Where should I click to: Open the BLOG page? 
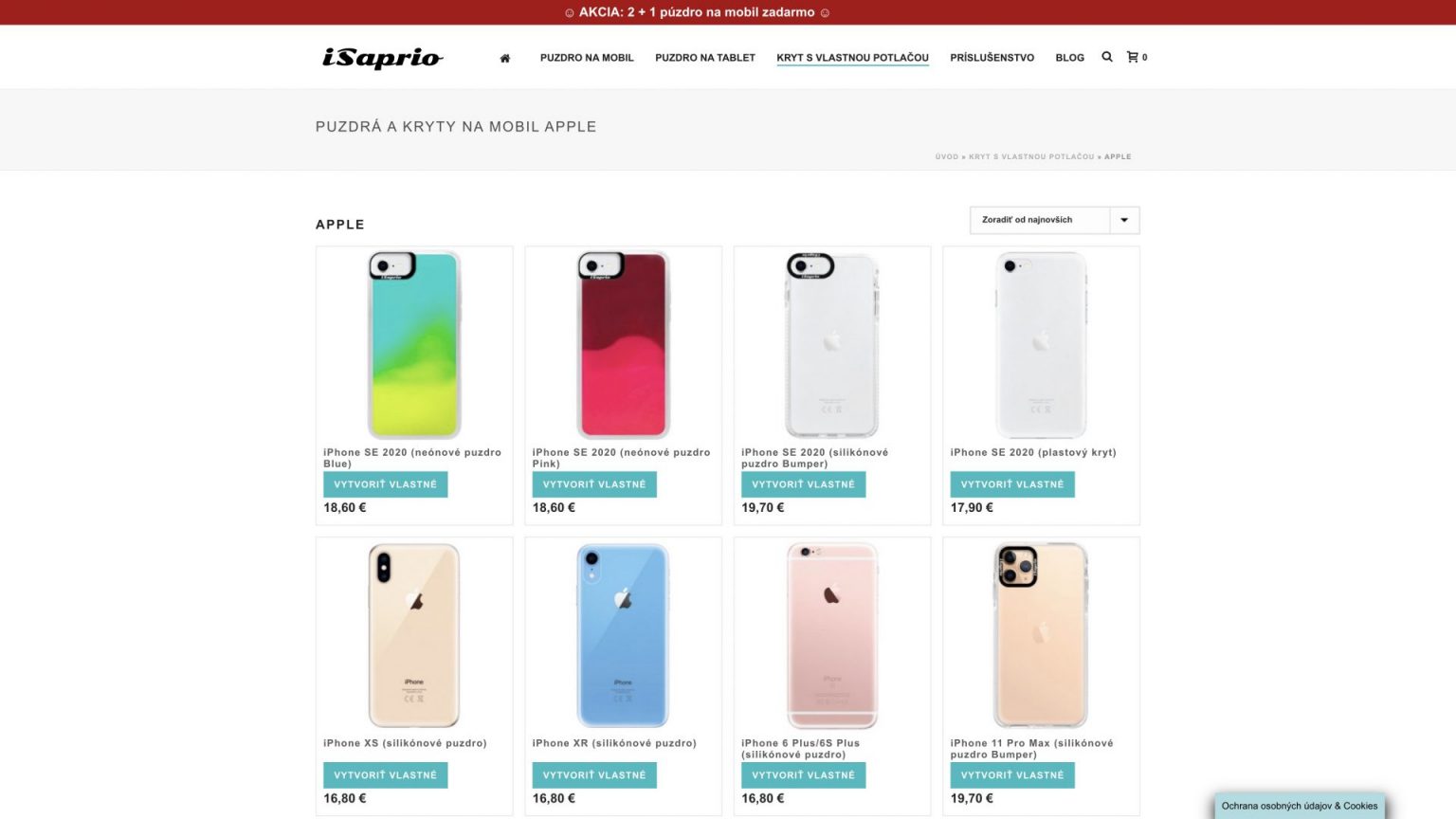(x=1069, y=58)
